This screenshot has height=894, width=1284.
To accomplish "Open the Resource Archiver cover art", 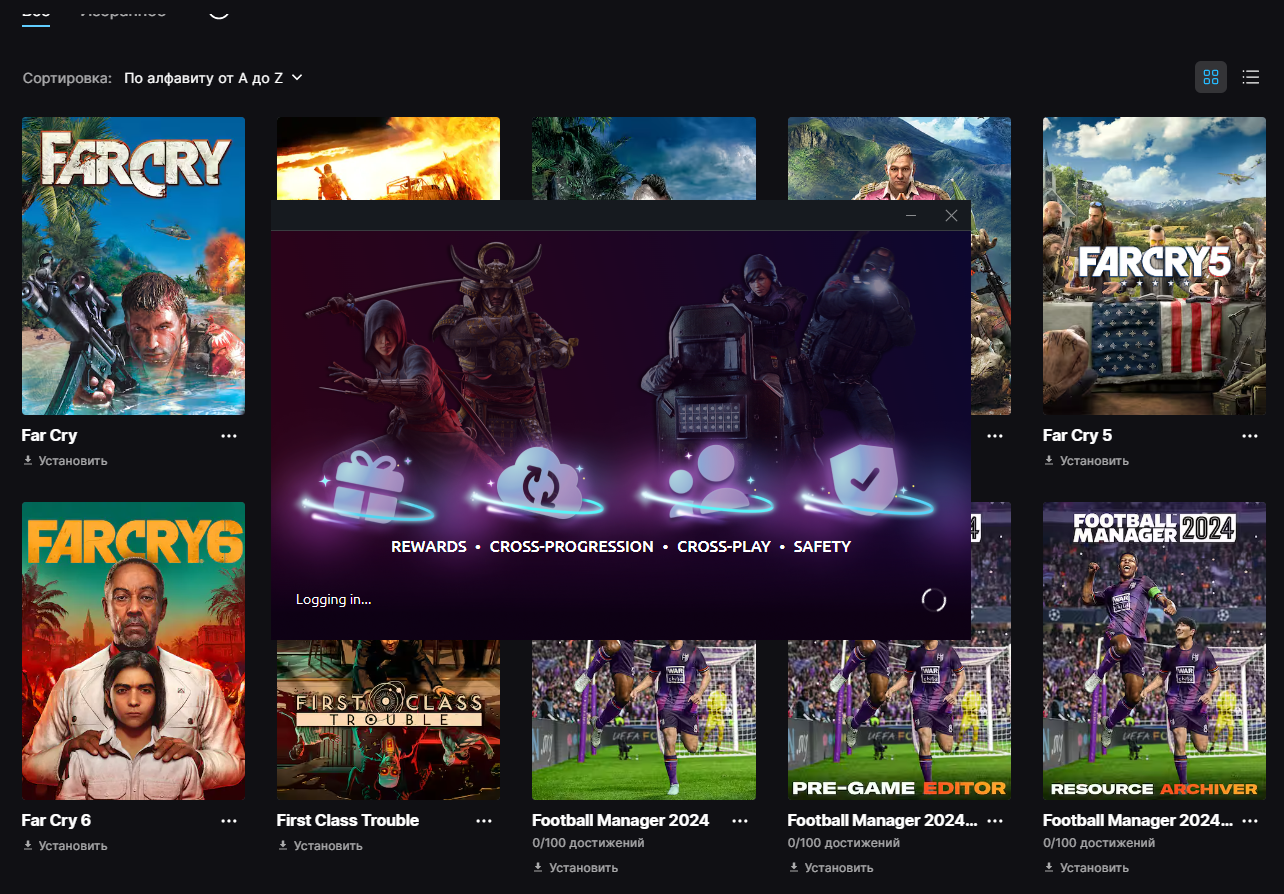I will tap(1154, 651).
